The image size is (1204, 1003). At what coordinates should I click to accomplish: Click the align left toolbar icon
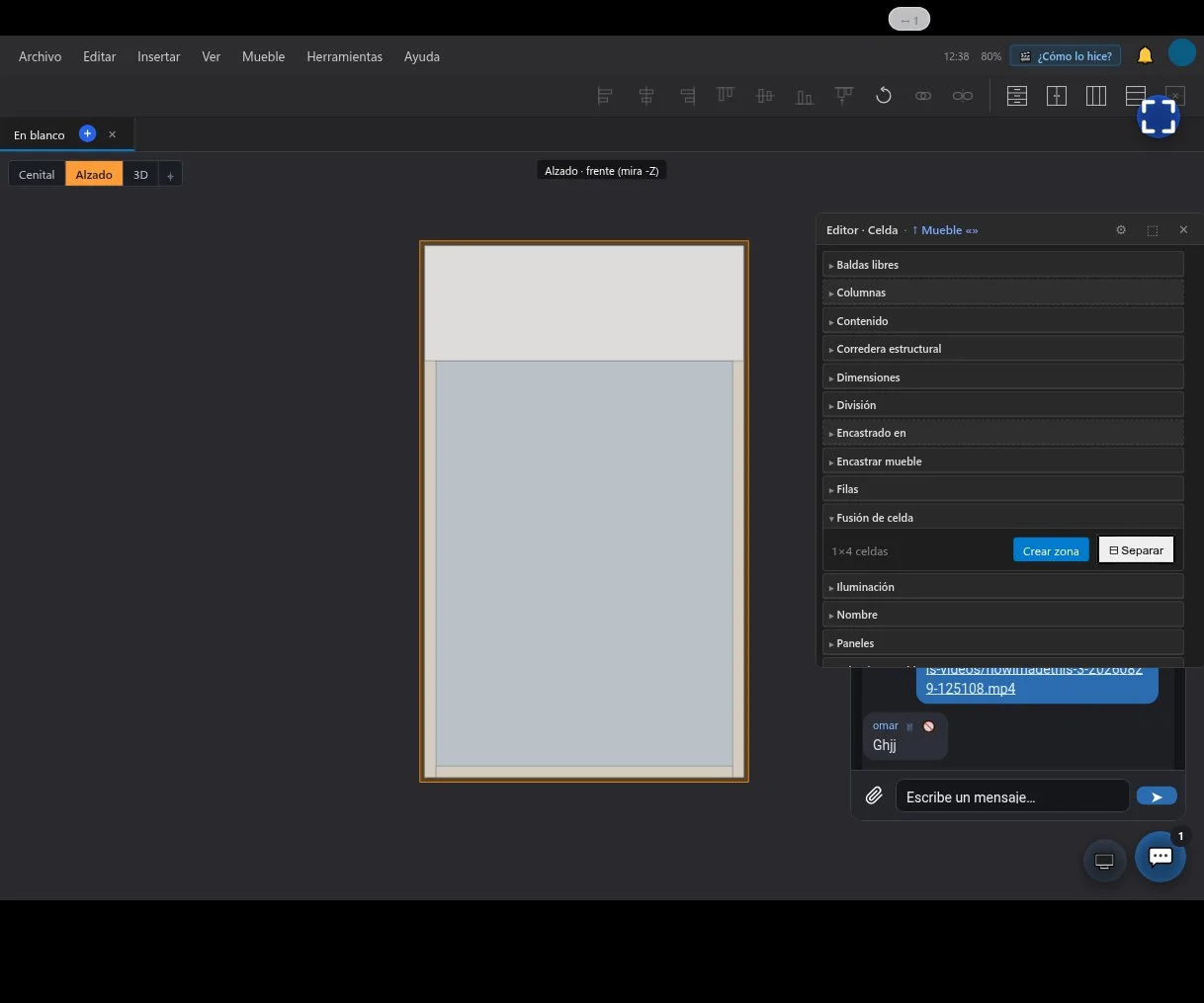[605, 96]
